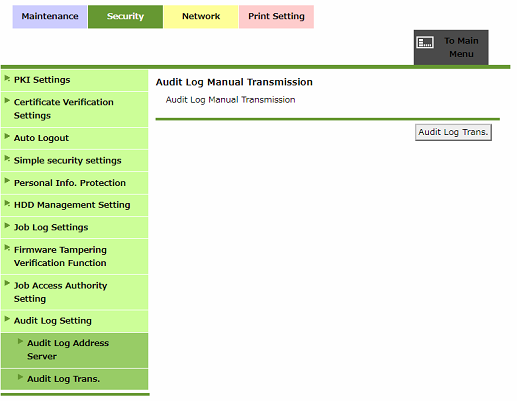Open the Maintenance tab

[x=50, y=16]
